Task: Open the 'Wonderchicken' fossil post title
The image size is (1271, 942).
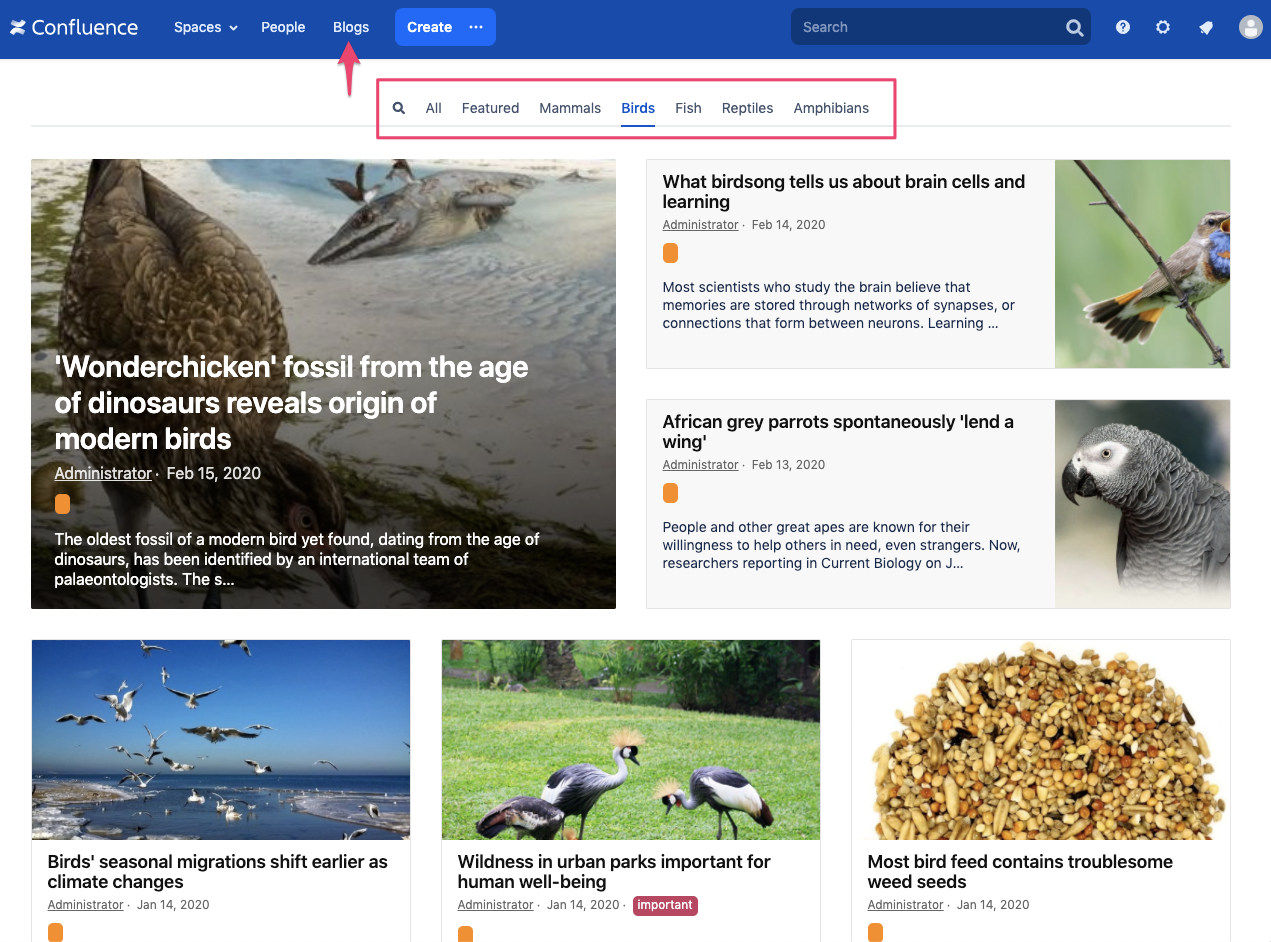Action: pyautogui.click(x=291, y=403)
